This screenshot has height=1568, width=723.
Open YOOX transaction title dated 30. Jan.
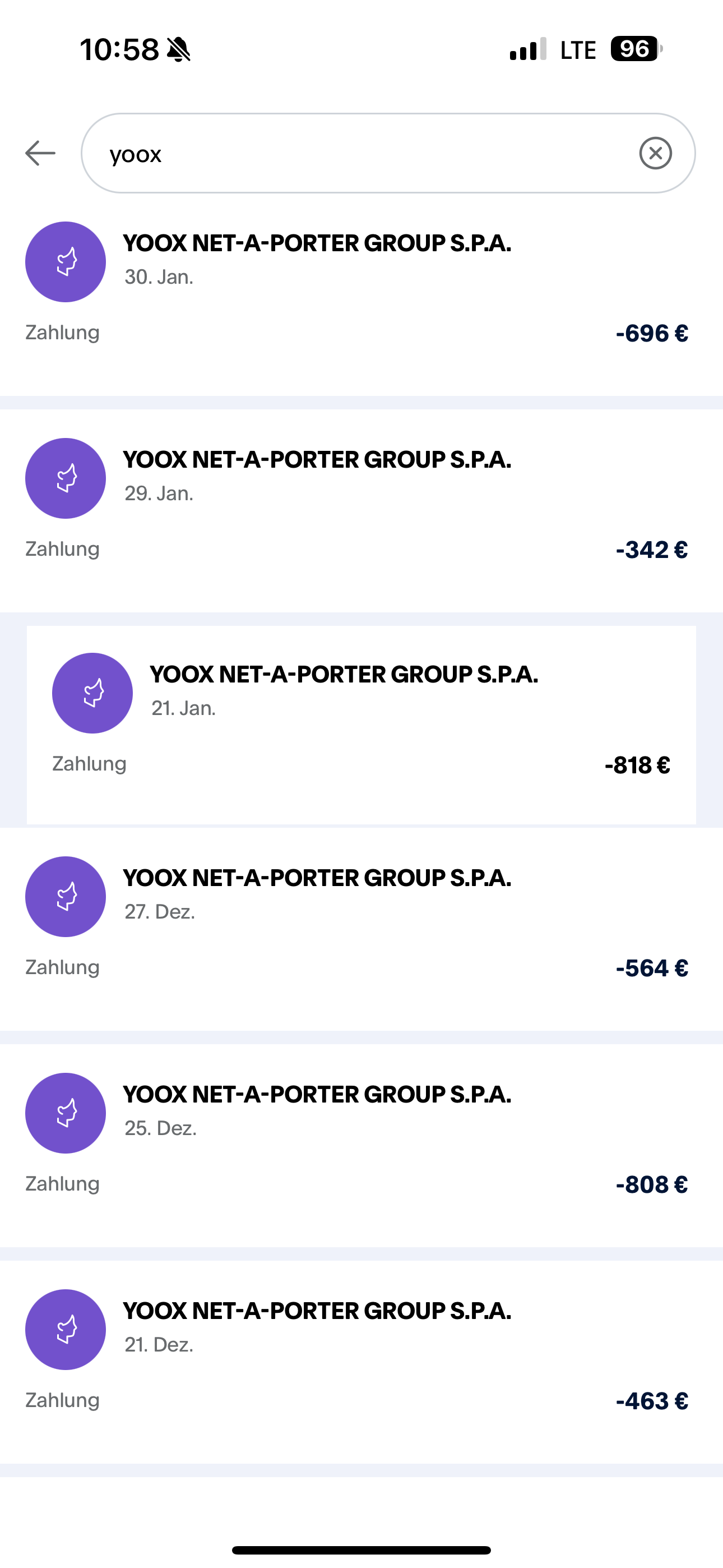[x=317, y=243]
